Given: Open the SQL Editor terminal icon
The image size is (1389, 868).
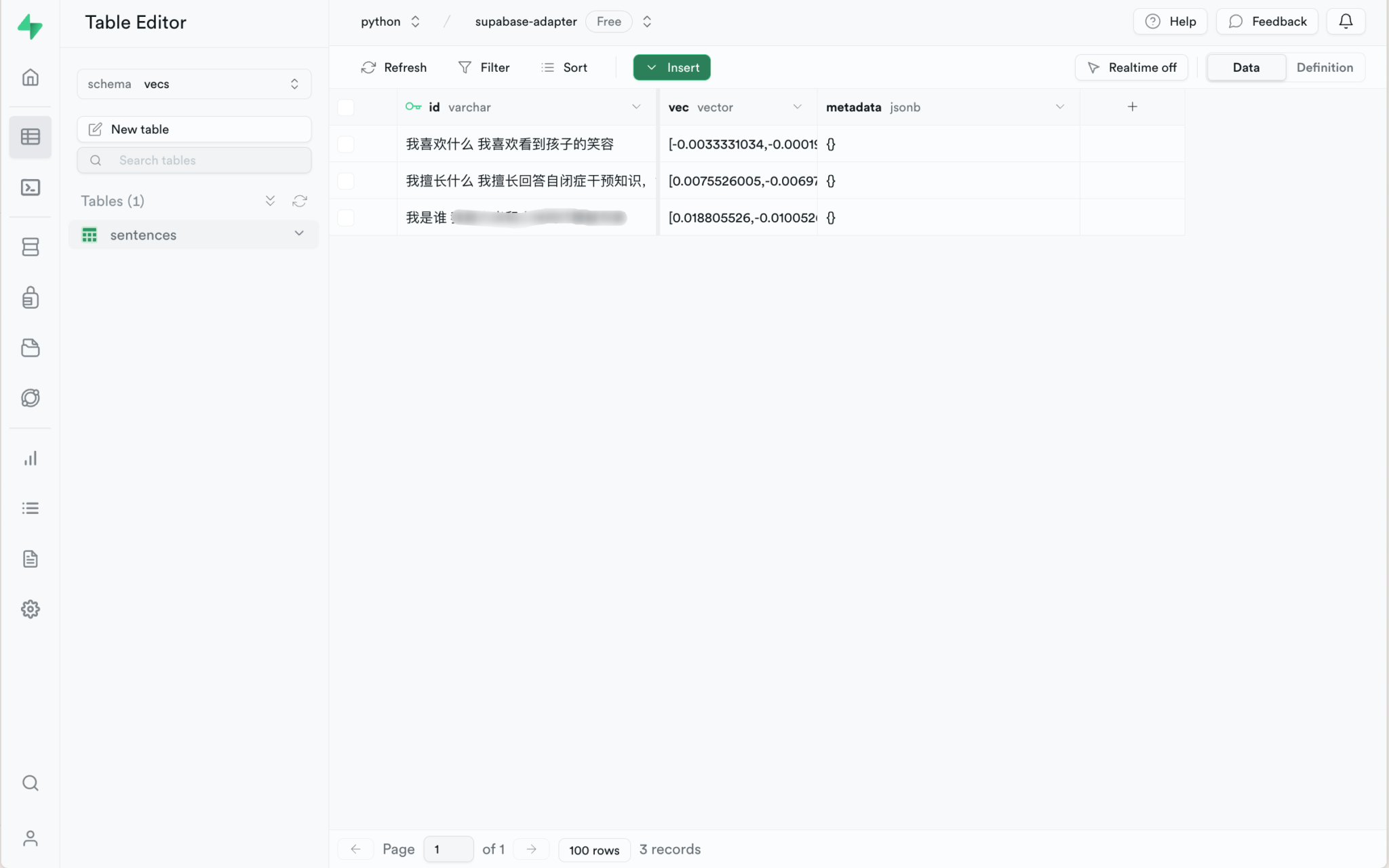Looking at the screenshot, I should click(31, 188).
